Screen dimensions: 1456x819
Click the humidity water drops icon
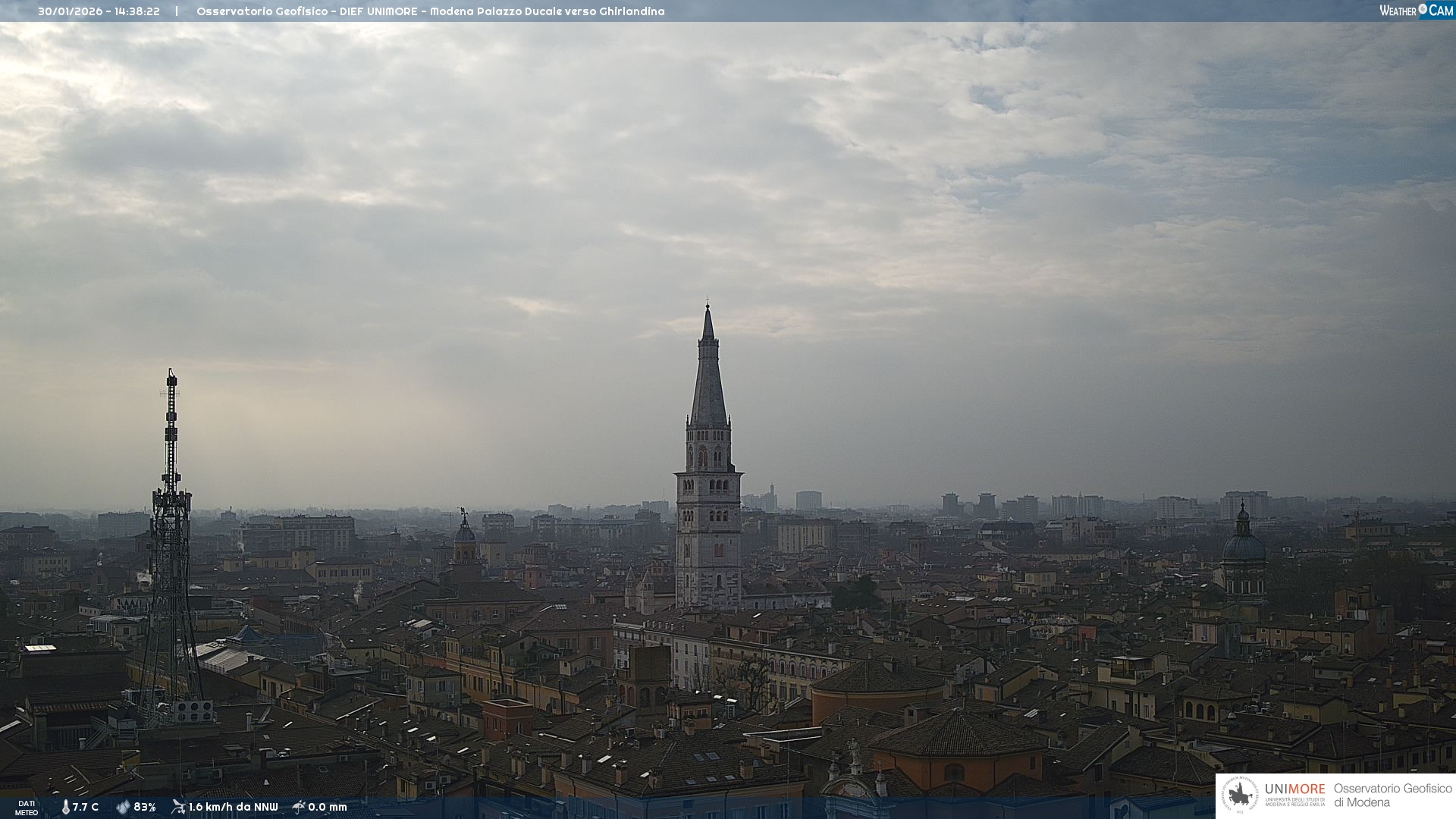pyautogui.click(x=123, y=807)
